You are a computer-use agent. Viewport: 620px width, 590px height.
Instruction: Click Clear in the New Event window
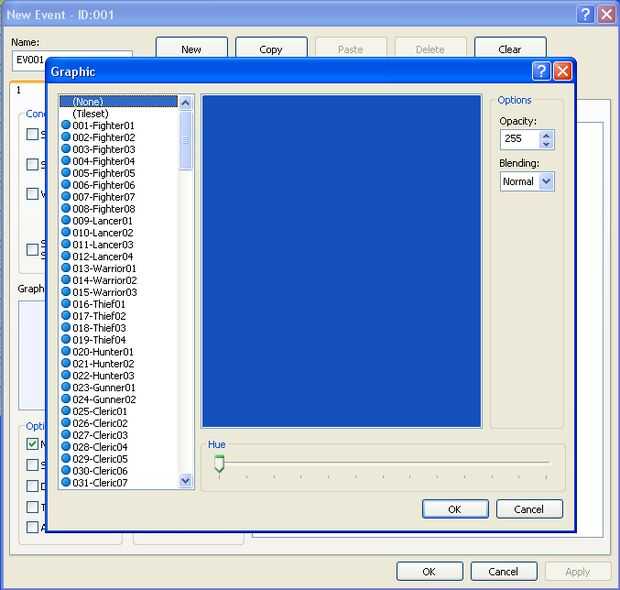(x=510, y=49)
